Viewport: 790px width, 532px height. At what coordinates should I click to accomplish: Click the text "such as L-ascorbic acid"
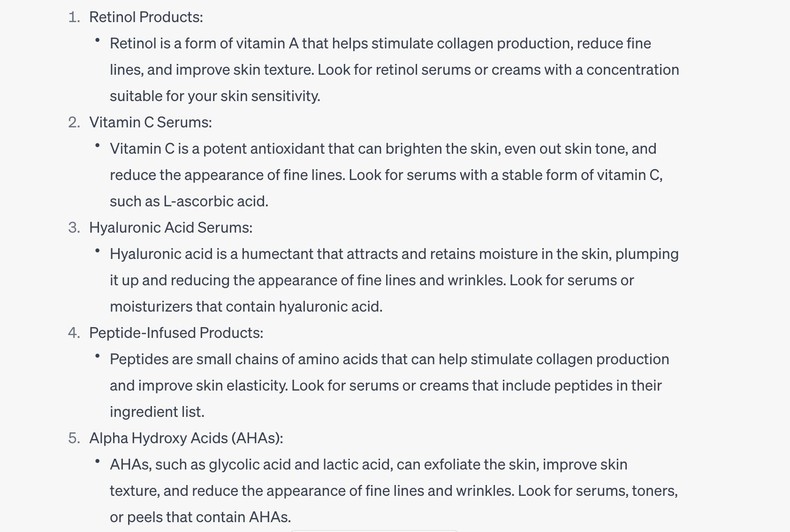click(188, 201)
